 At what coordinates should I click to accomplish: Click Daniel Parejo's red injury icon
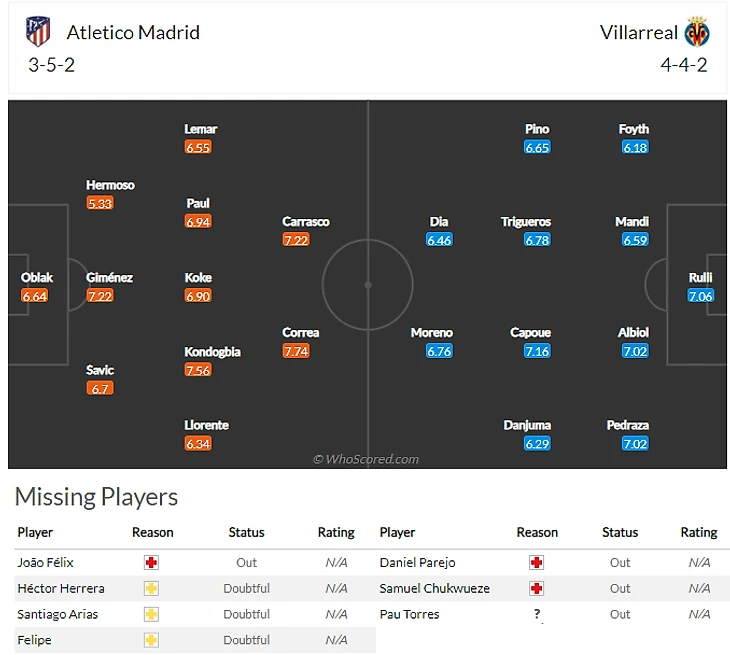537,562
